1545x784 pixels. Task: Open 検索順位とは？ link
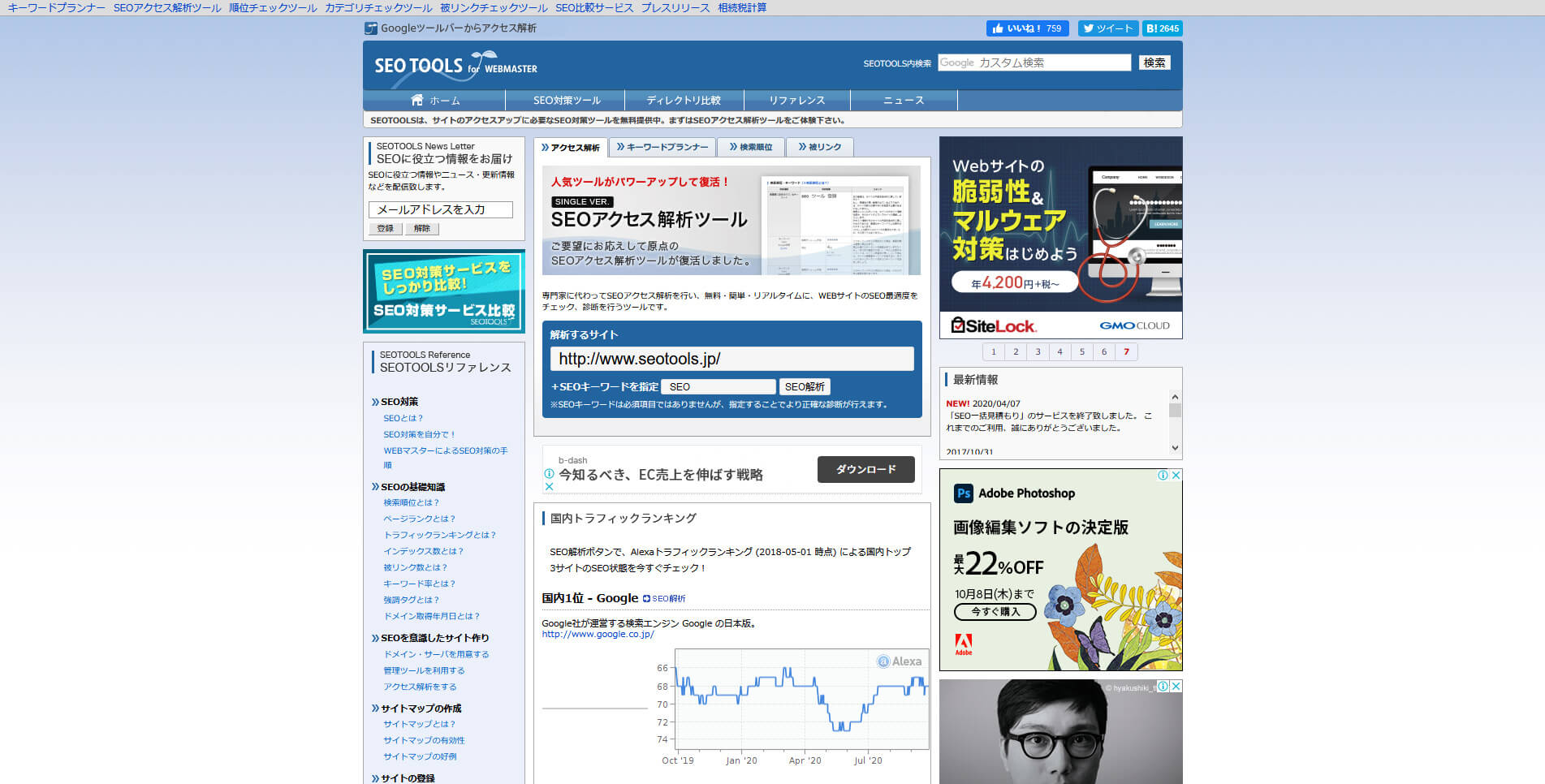[411, 503]
